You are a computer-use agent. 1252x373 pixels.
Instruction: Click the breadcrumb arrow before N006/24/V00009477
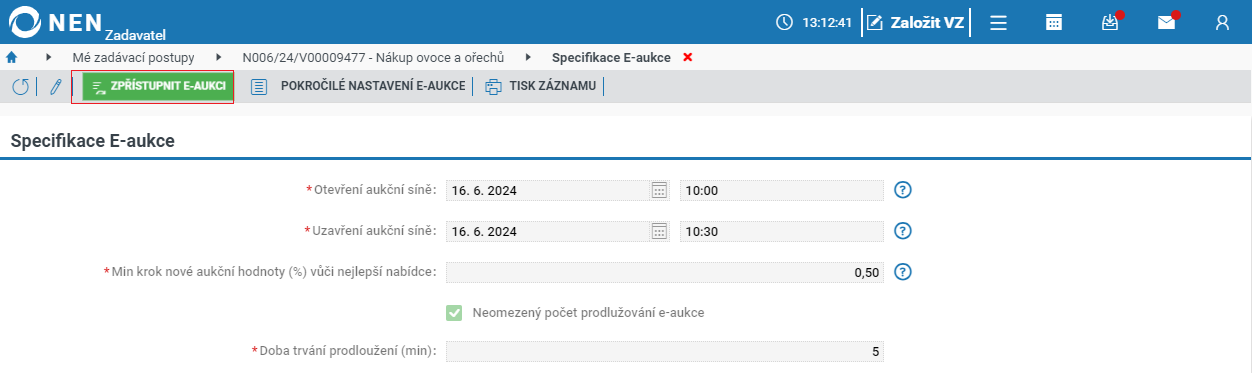click(x=219, y=57)
